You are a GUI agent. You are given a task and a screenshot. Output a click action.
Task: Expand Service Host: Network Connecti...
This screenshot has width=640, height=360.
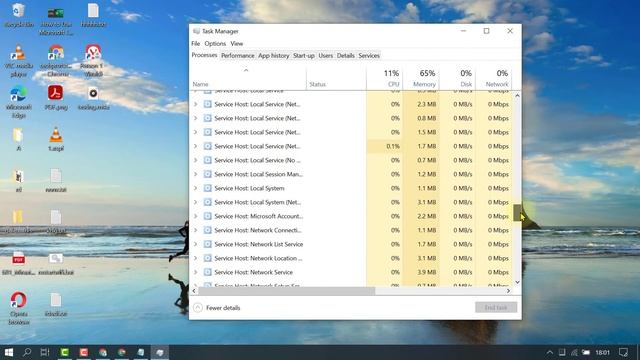[196, 230]
